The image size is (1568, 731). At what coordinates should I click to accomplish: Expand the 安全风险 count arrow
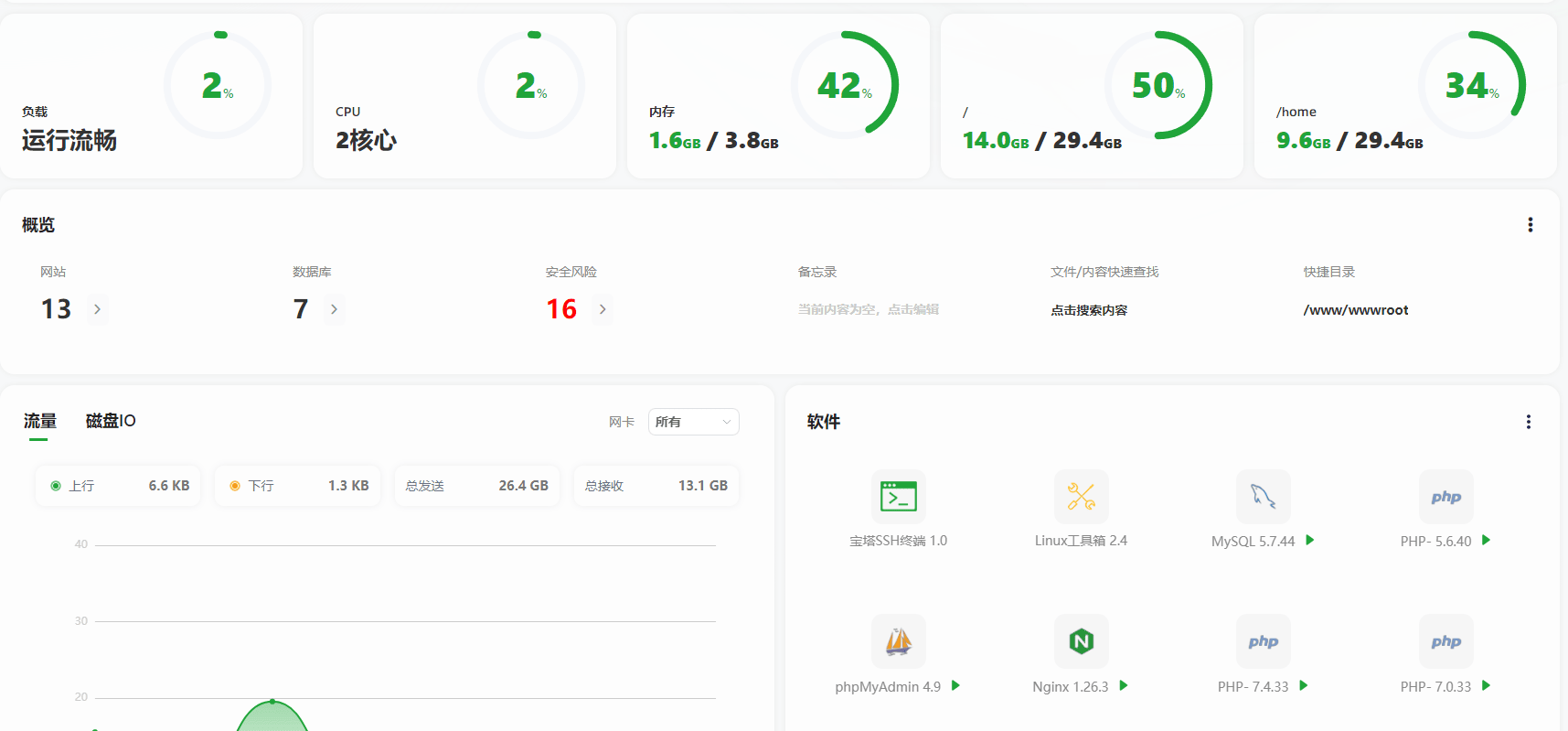coord(602,309)
